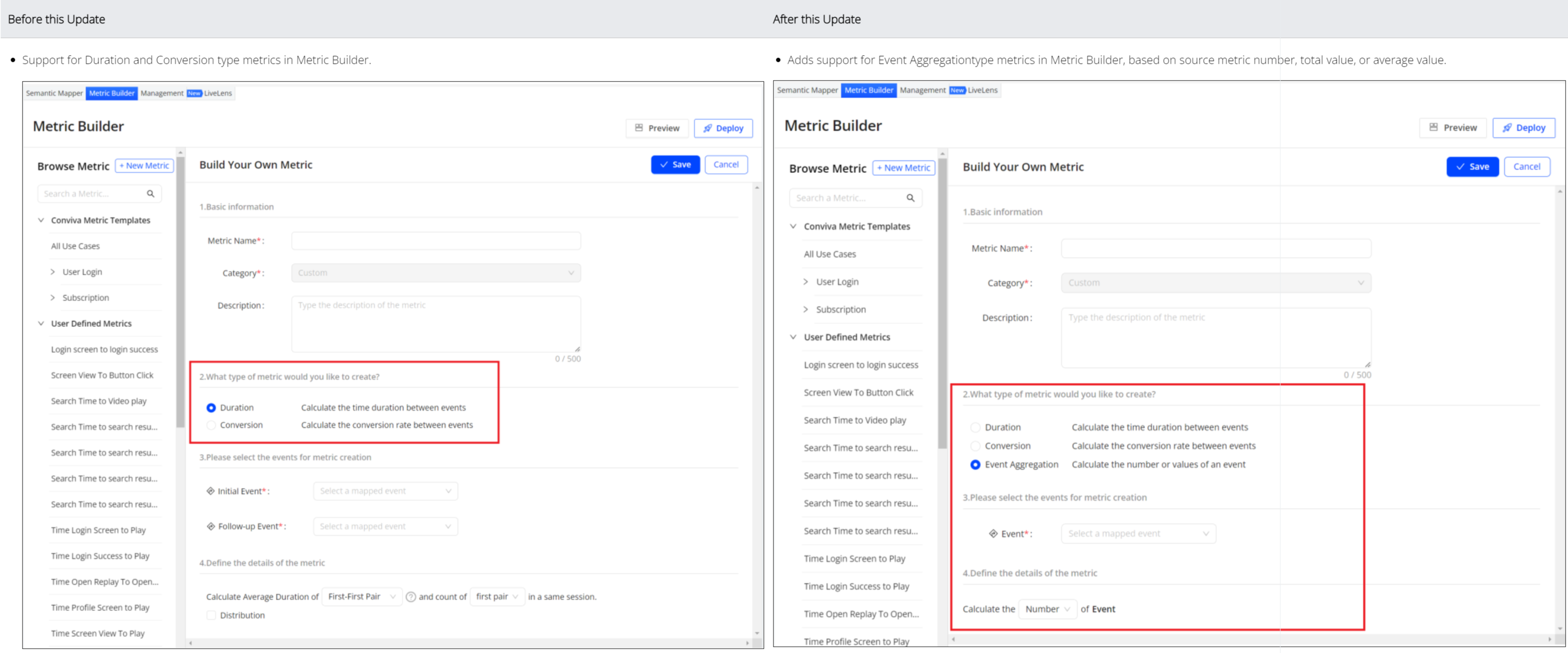Open the 'first pair' count dropdown
This screenshot has width=1568, height=653.
497,597
